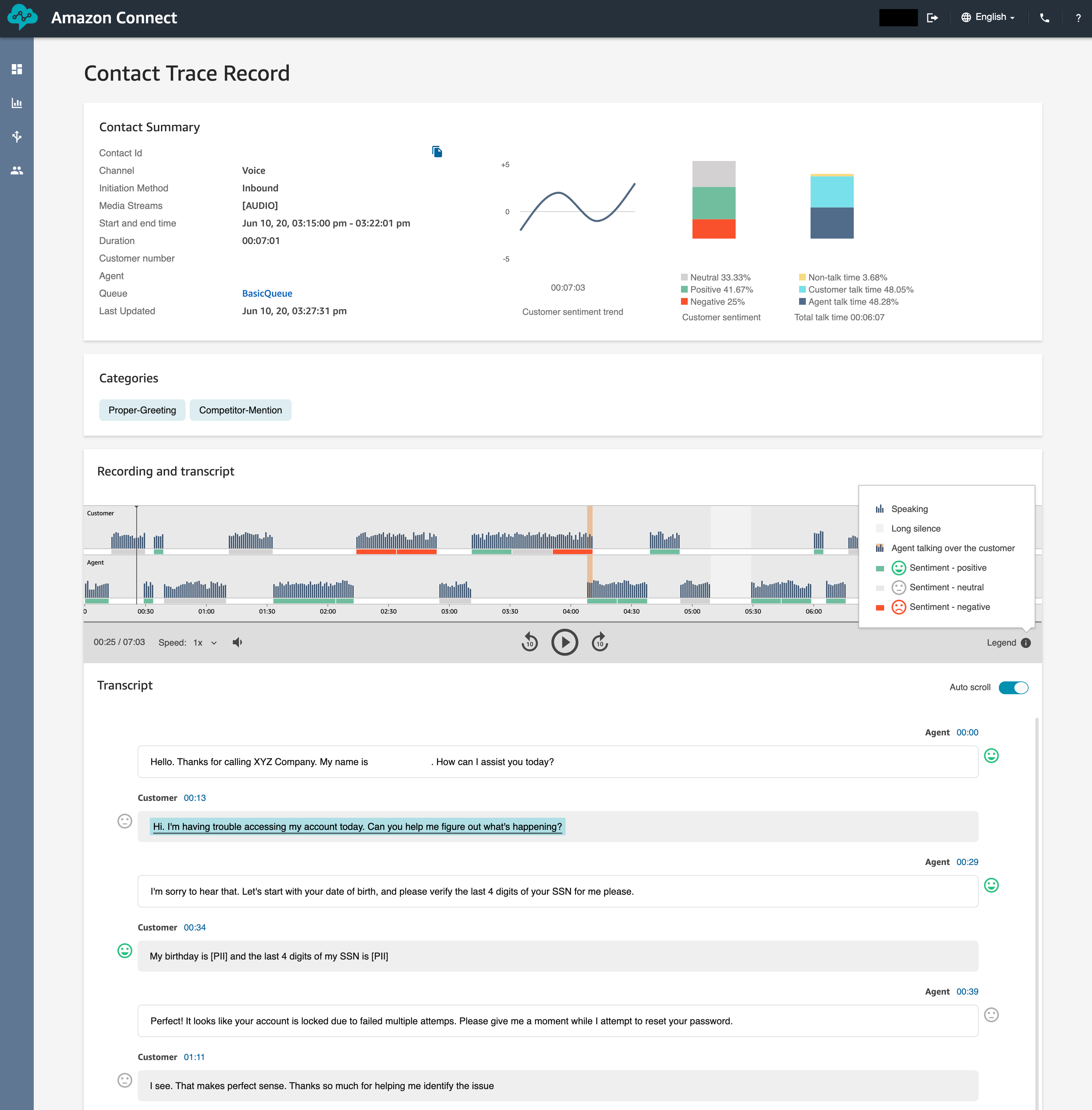Viewport: 1092px width, 1110px height.
Task: Toggle the Legend info icon
Action: (x=1026, y=643)
